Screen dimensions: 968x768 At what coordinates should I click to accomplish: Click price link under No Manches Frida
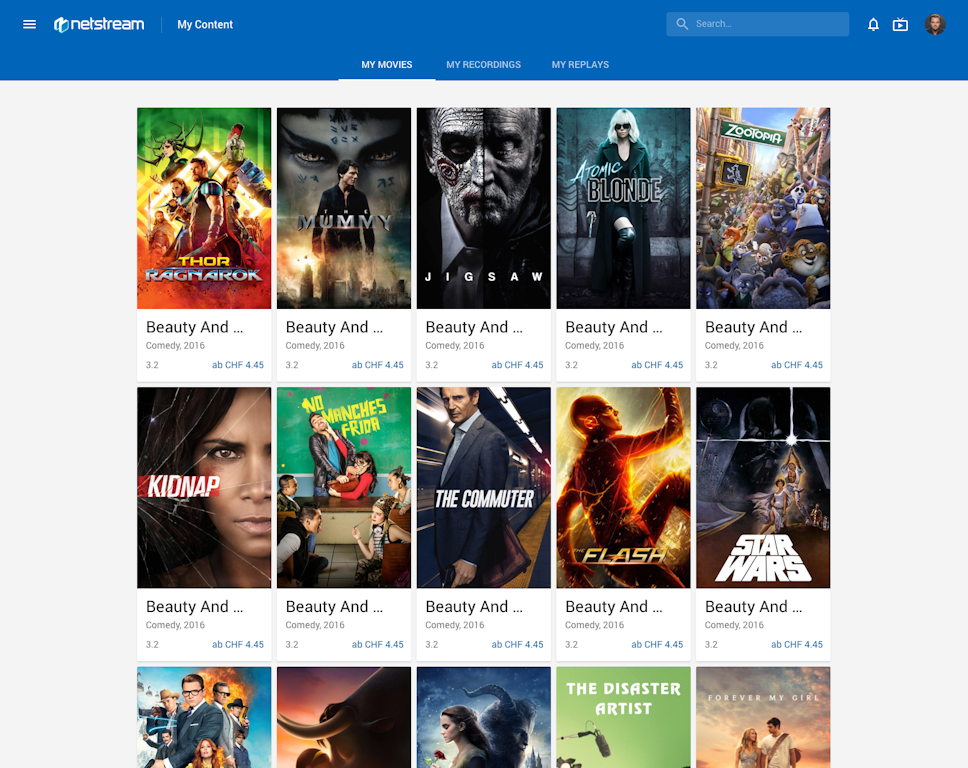[378, 645]
